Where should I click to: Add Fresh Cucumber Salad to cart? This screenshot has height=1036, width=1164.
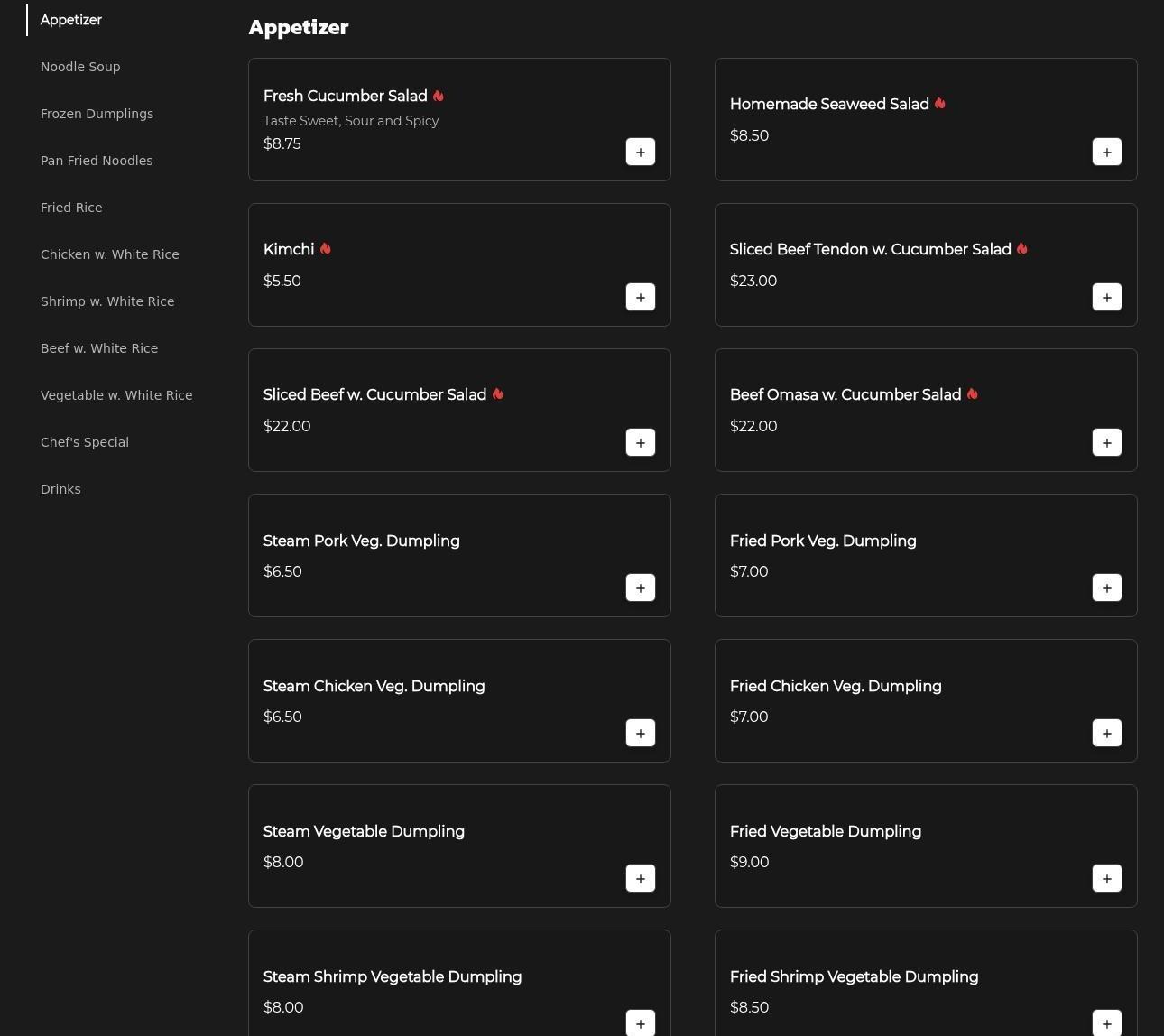click(640, 152)
